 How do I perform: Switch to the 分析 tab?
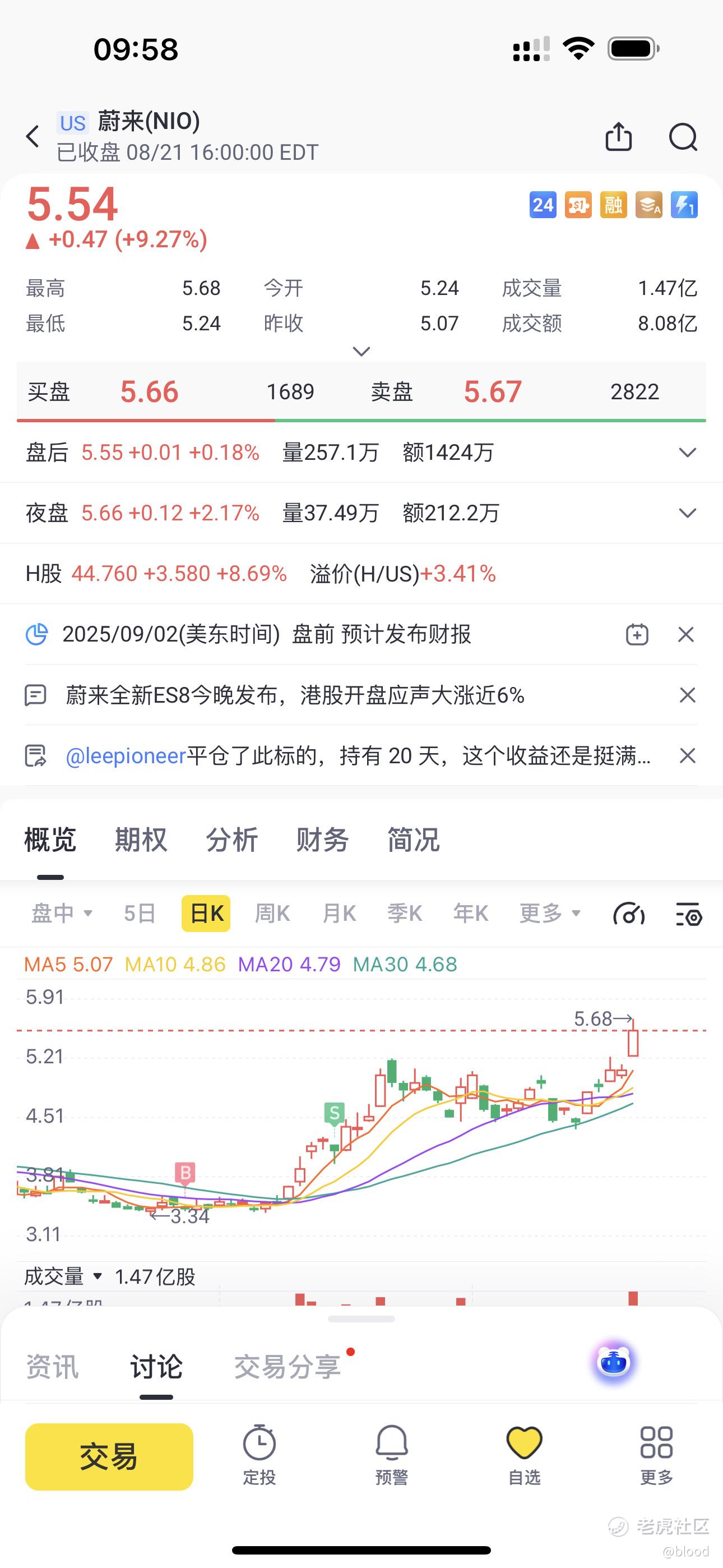(231, 840)
